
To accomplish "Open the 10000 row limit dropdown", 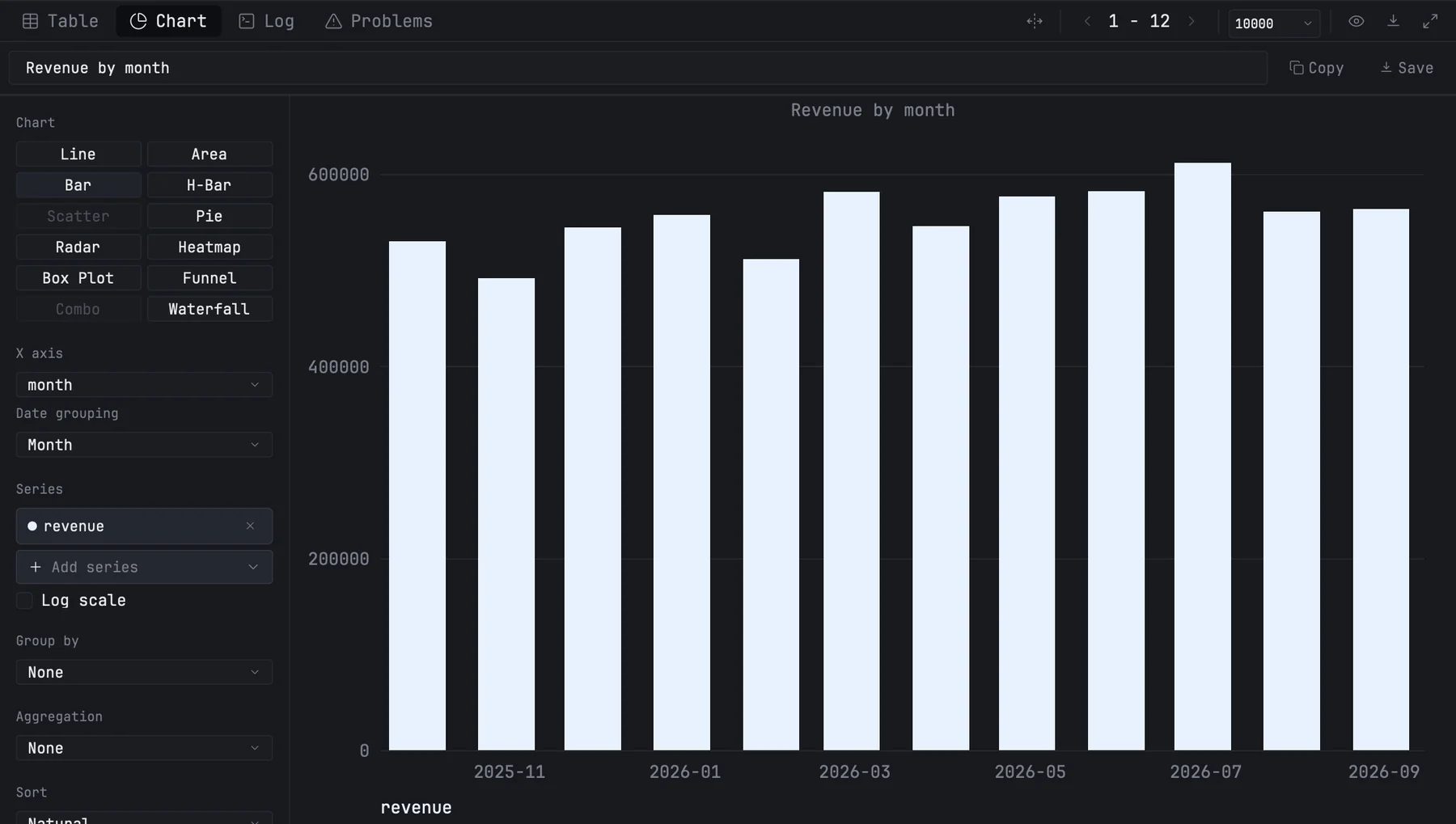I will point(1273,23).
